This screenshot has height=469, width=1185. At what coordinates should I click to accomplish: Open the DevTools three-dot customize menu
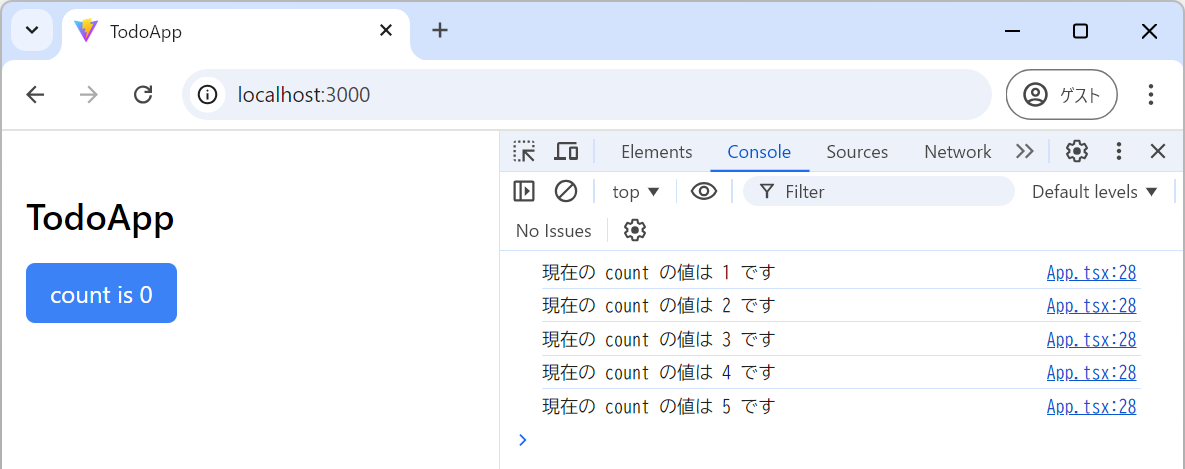tap(1119, 151)
